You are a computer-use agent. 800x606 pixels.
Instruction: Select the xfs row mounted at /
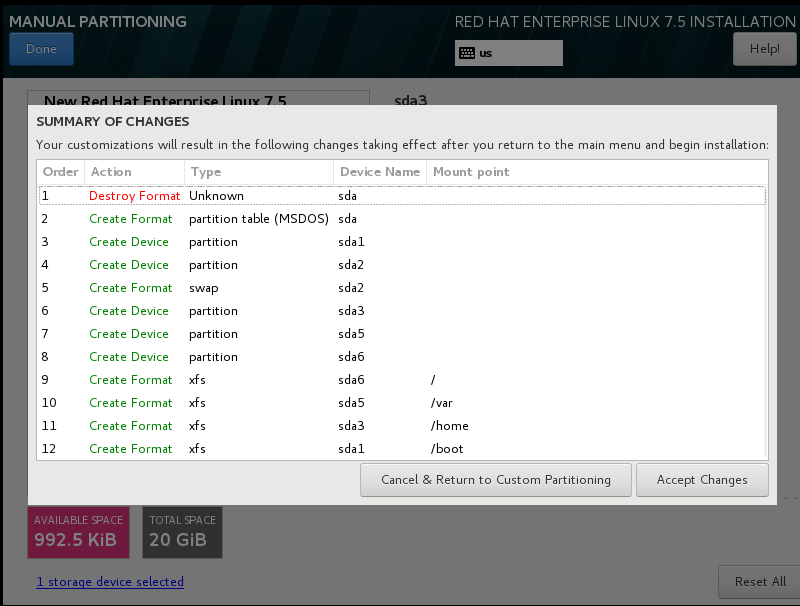(x=403, y=380)
